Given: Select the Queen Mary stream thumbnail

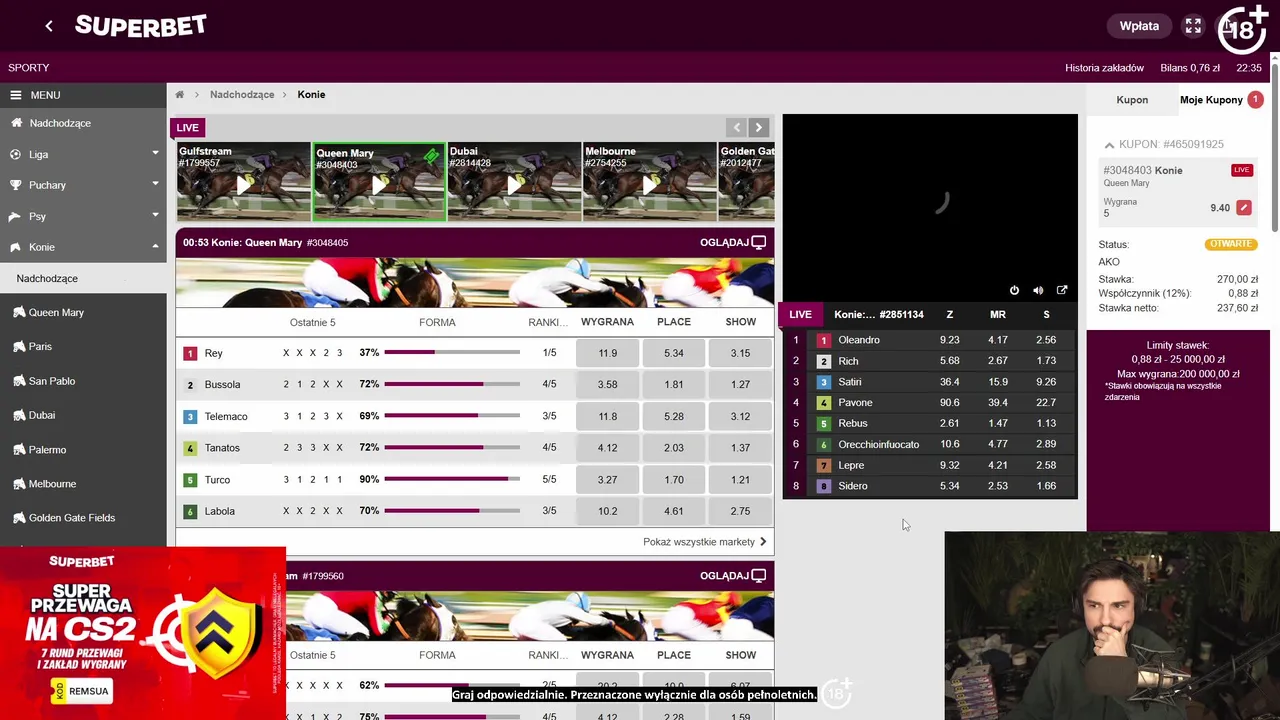Looking at the screenshot, I should [379, 181].
